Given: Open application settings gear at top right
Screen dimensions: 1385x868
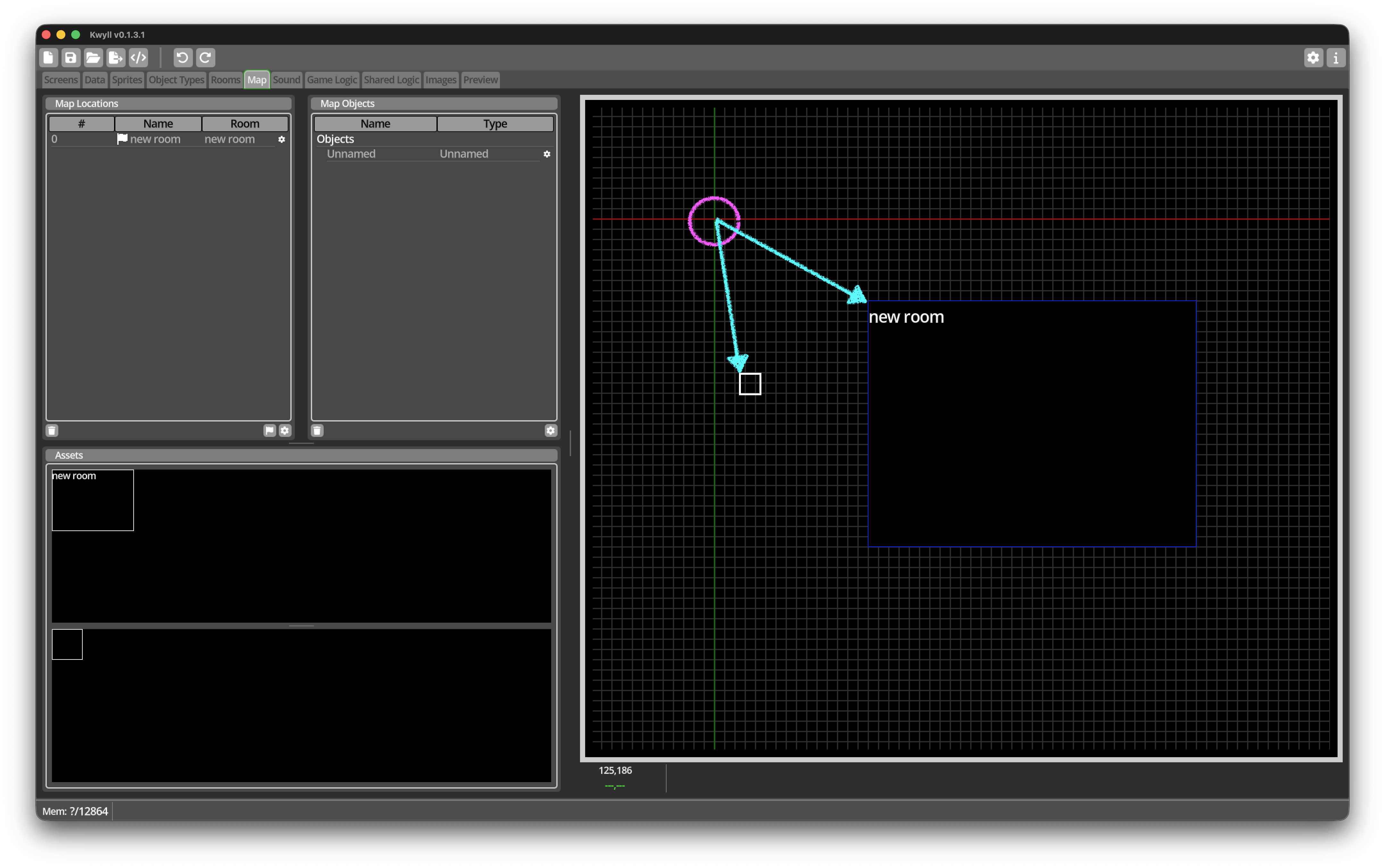Looking at the screenshot, I should coord(1313,57).
